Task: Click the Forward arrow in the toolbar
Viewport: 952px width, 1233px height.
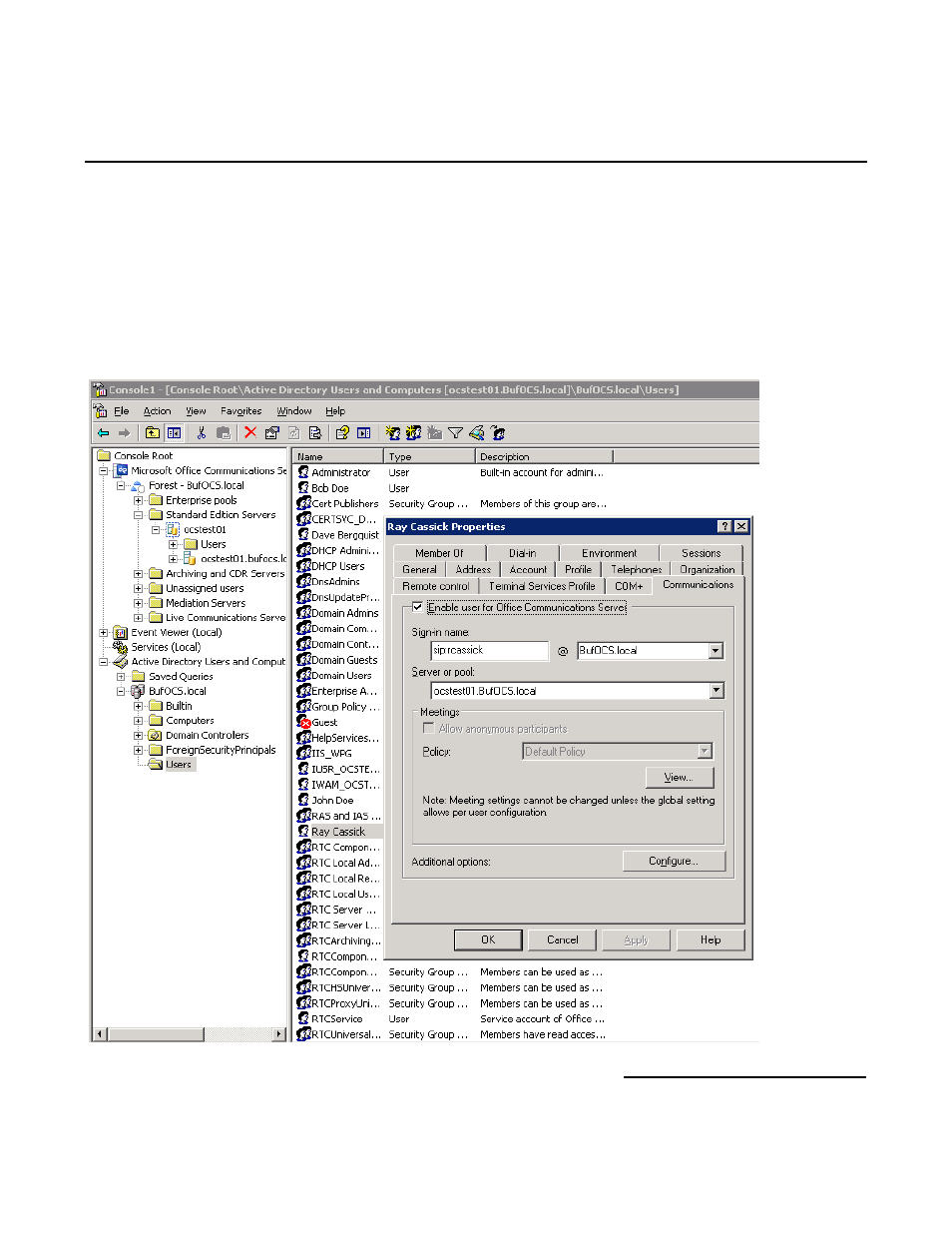Action: point(124,433)
